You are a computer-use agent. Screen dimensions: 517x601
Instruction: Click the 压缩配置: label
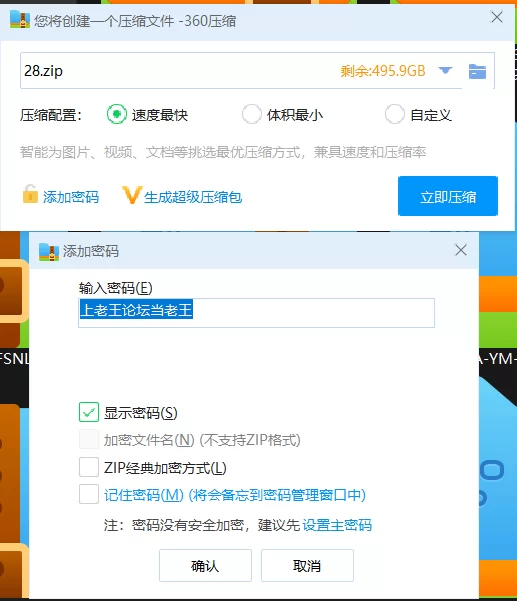[51, 115]
